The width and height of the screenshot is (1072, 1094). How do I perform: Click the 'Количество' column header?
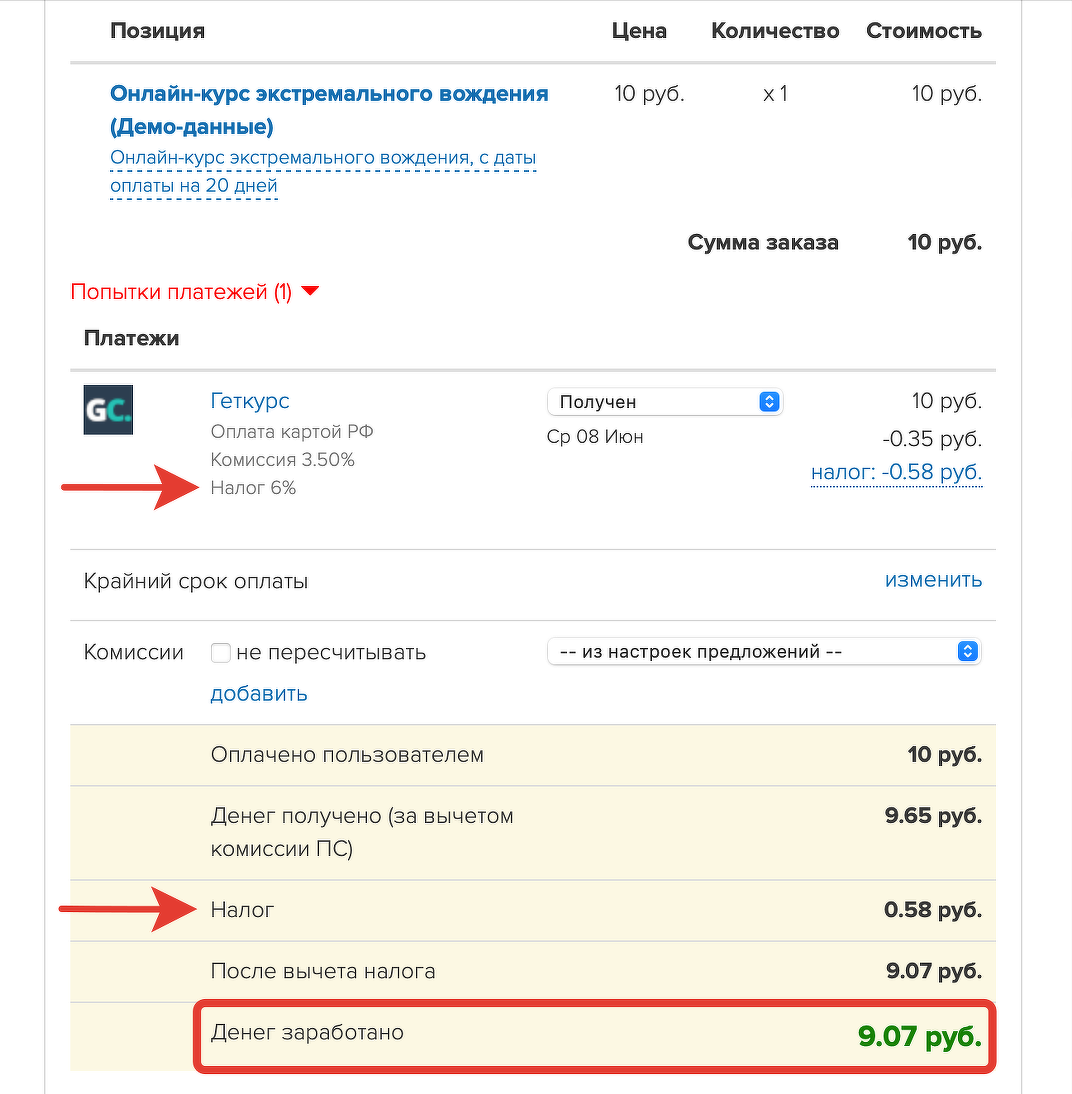click(775, 31)
